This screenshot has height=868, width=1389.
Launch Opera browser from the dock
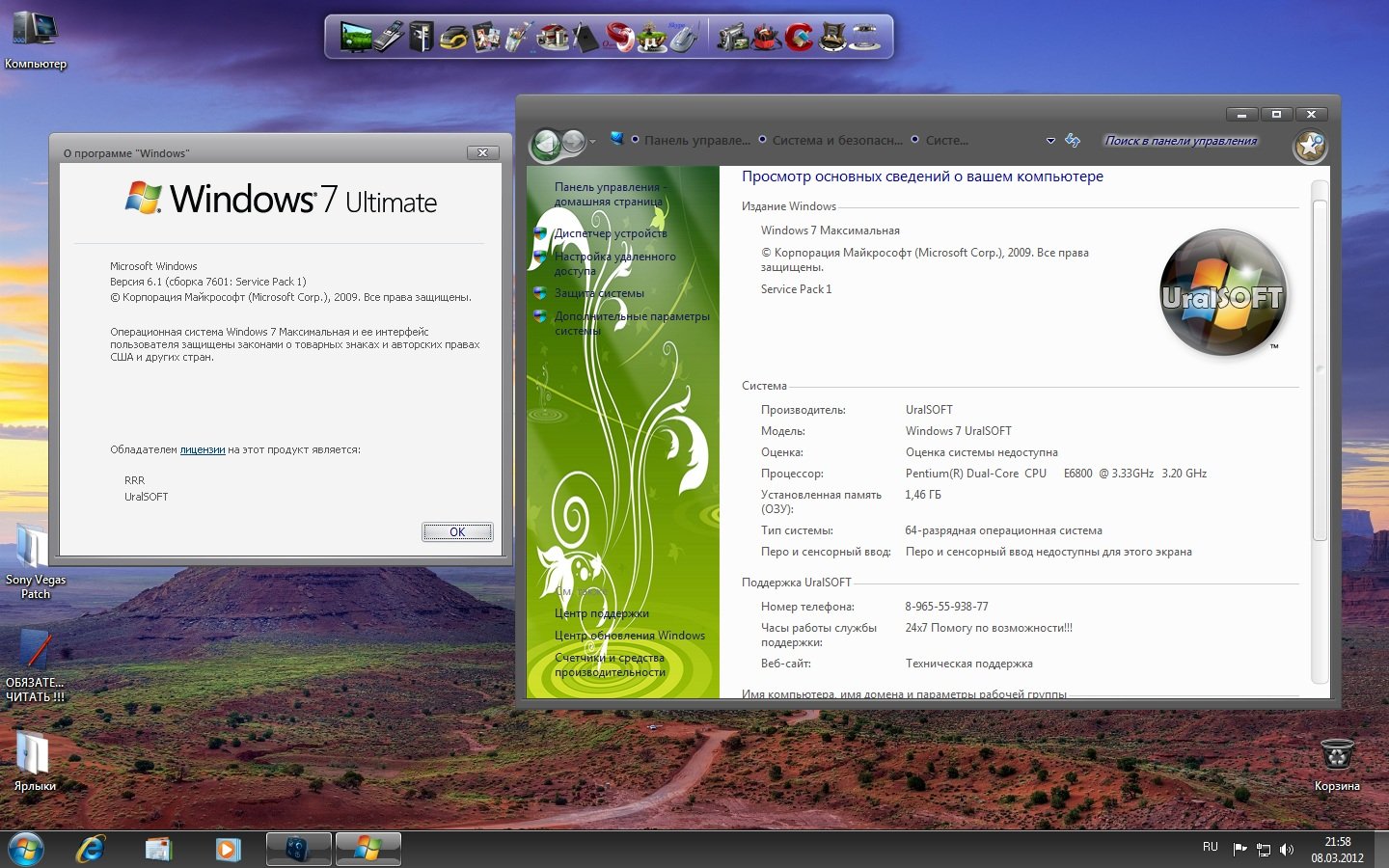[618, 37]
